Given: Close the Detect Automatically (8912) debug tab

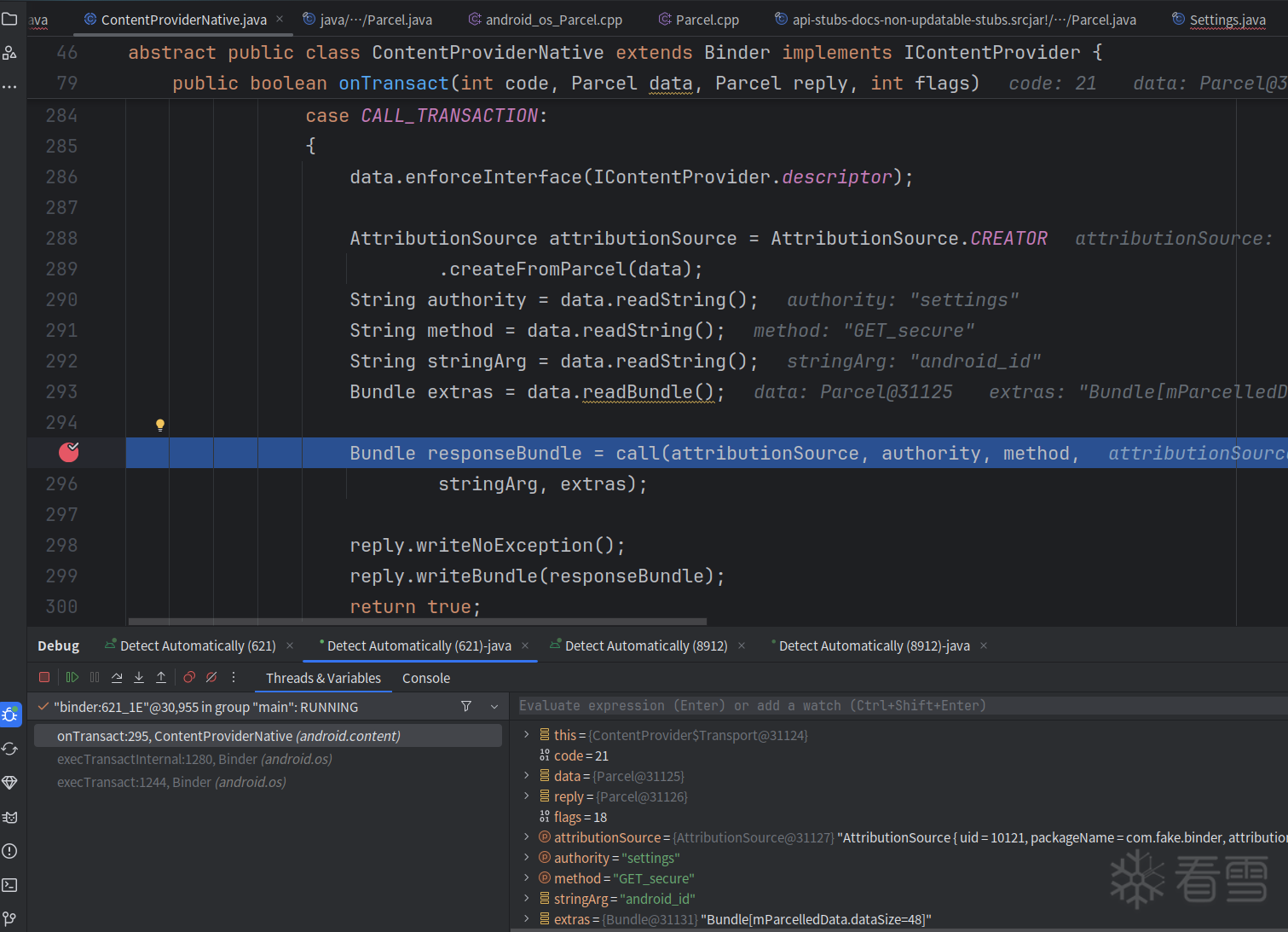Looking at the screenshot, I should 742,645.
